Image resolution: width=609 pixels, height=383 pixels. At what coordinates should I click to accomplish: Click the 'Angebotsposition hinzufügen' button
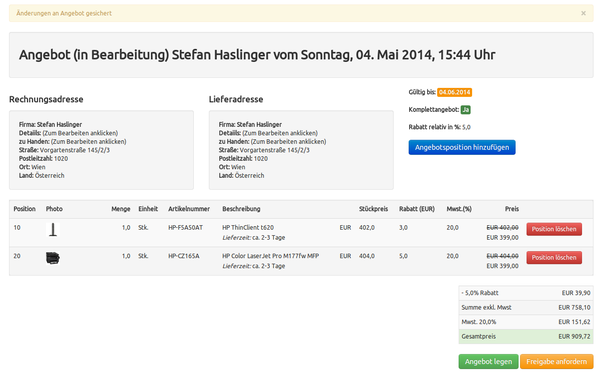pyautogui.click(x=462, y=148)
